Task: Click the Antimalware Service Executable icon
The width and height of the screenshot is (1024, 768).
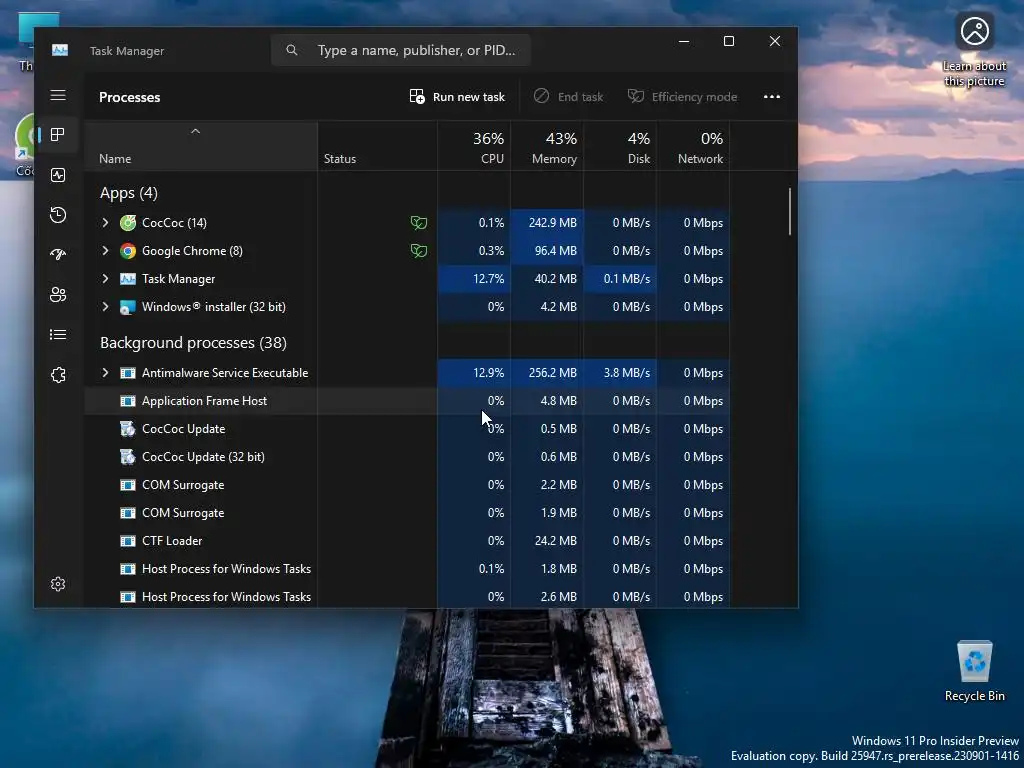Action: pyautogui.click(x=128, y=373)
